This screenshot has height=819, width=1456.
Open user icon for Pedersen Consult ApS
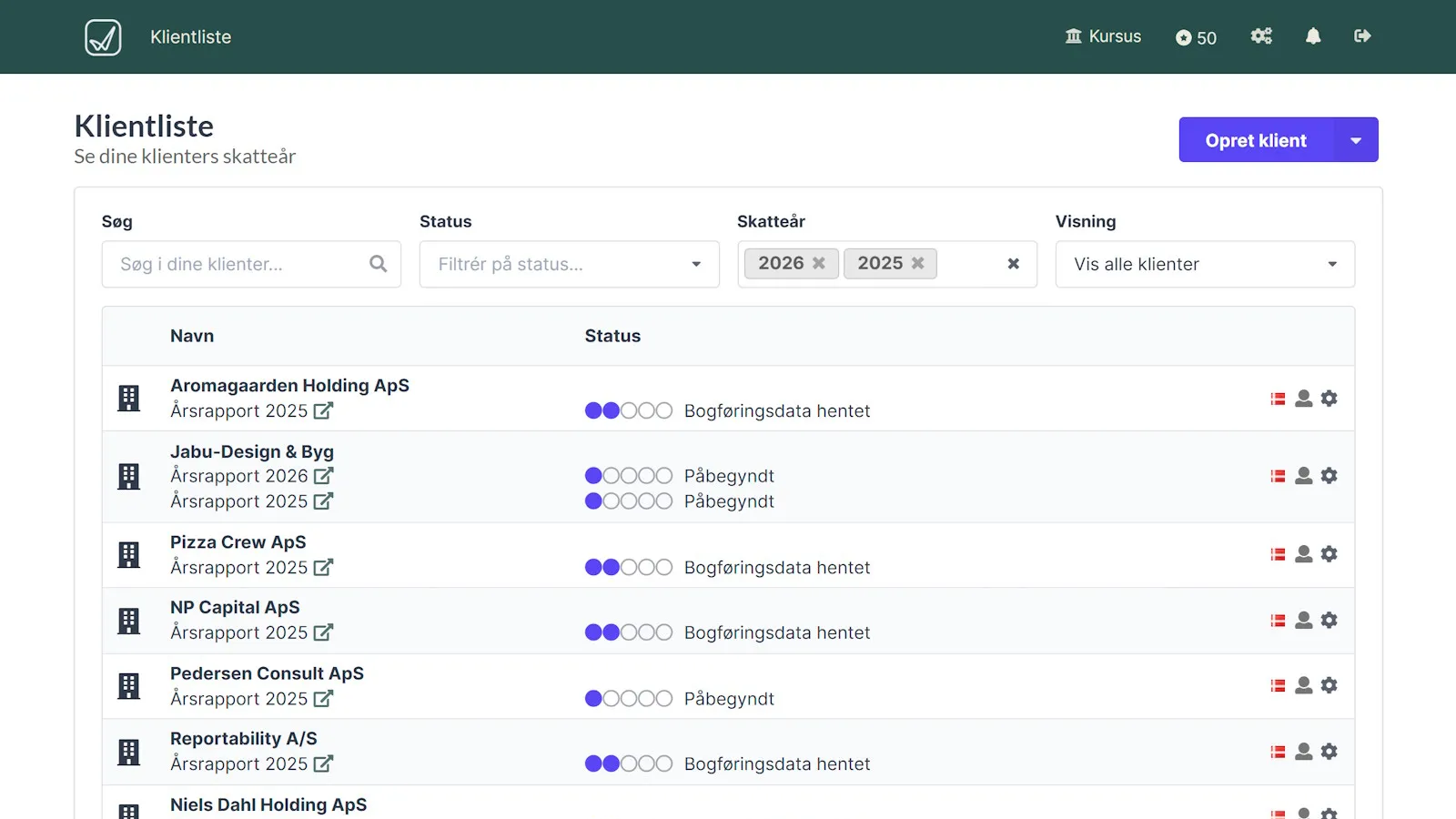[1304, 685]
